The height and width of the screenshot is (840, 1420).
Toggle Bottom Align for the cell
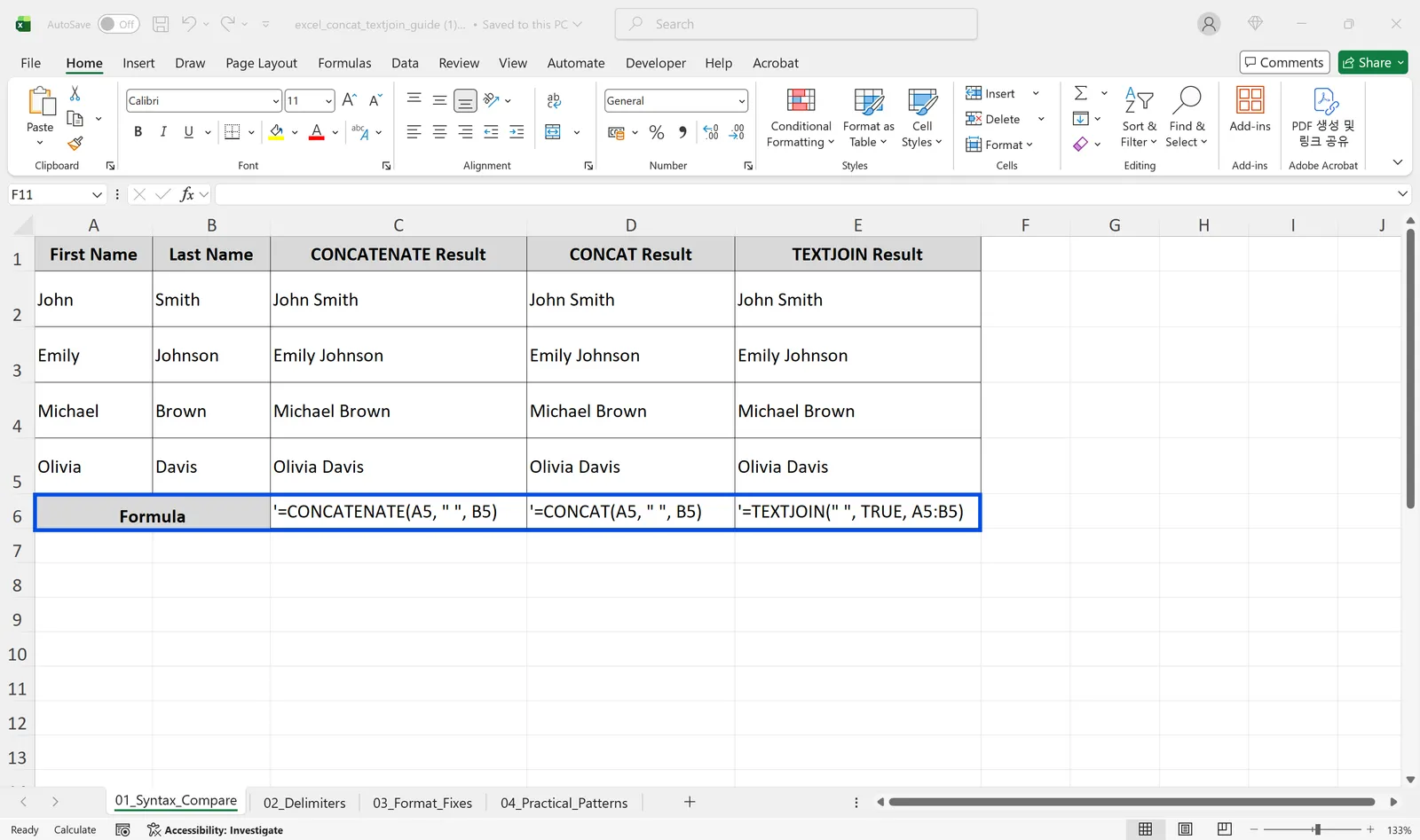click(x=465, y=100)
